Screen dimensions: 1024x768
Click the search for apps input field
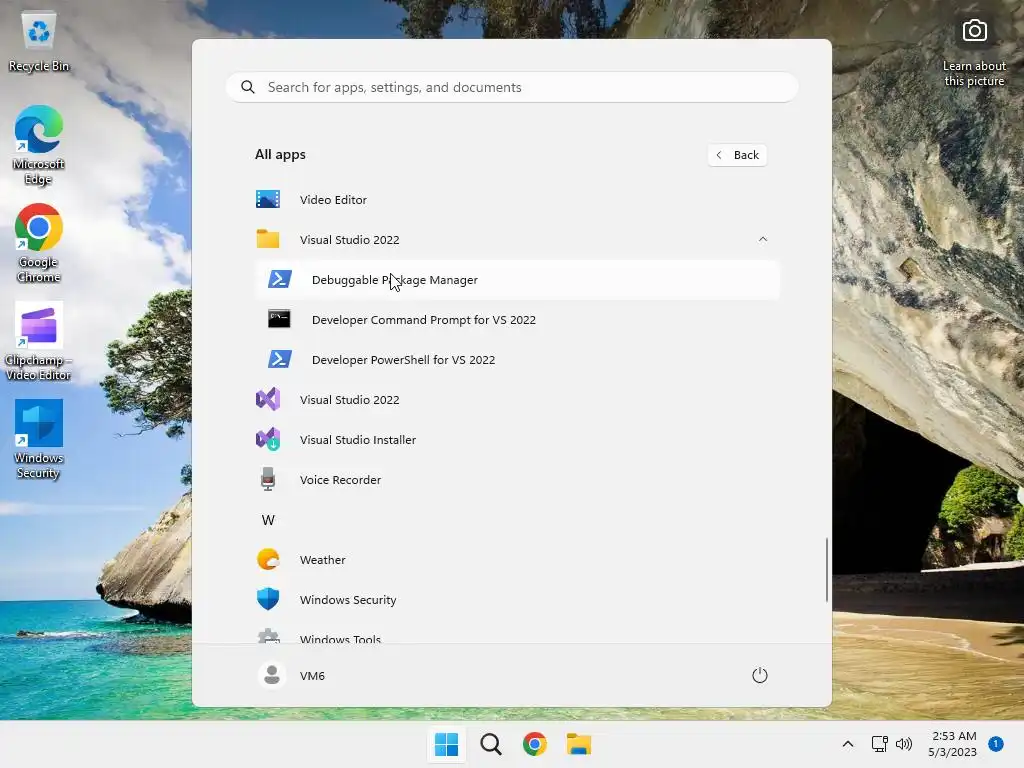pos(512,87)
